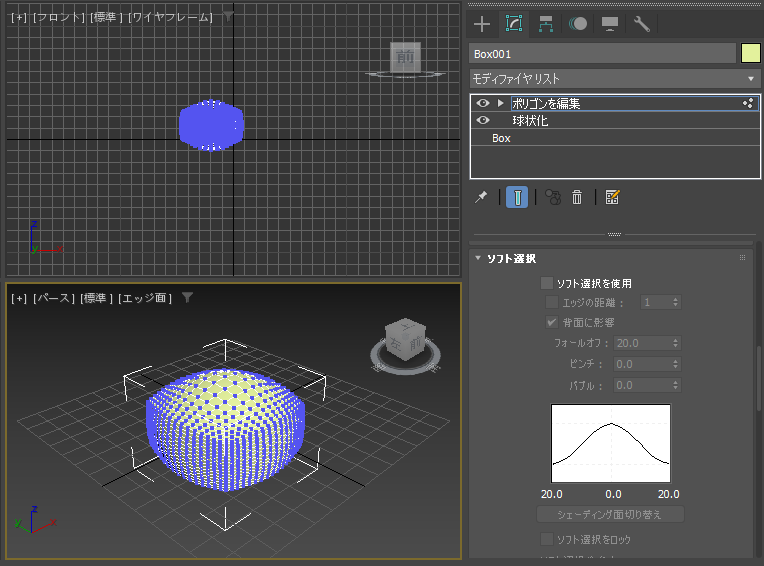Click the vertex sub-object icon on ポリゴンを編集 row

pyautogui.click(x=748, y=103)
